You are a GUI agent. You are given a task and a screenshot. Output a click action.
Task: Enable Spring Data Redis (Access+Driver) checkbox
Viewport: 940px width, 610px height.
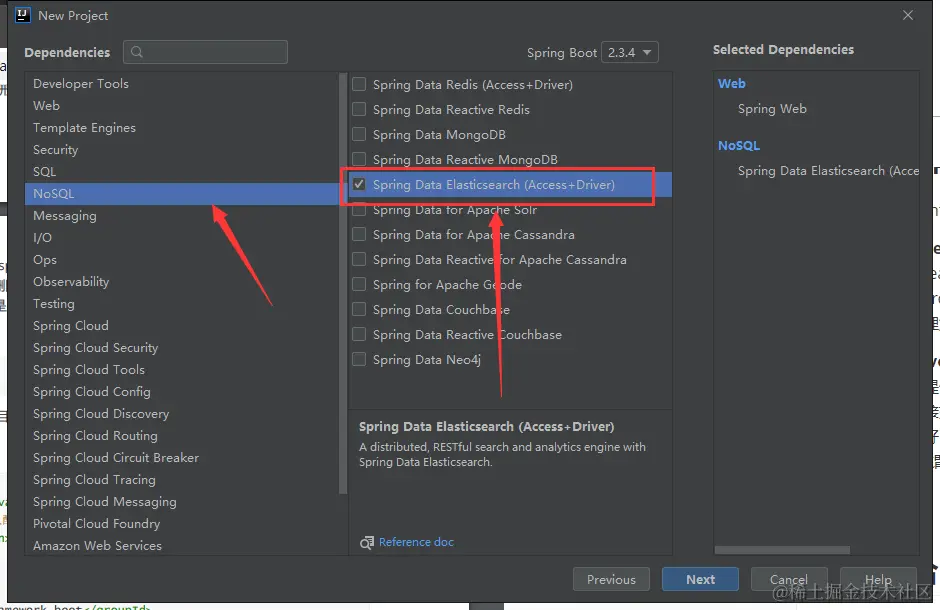(359, 84)
